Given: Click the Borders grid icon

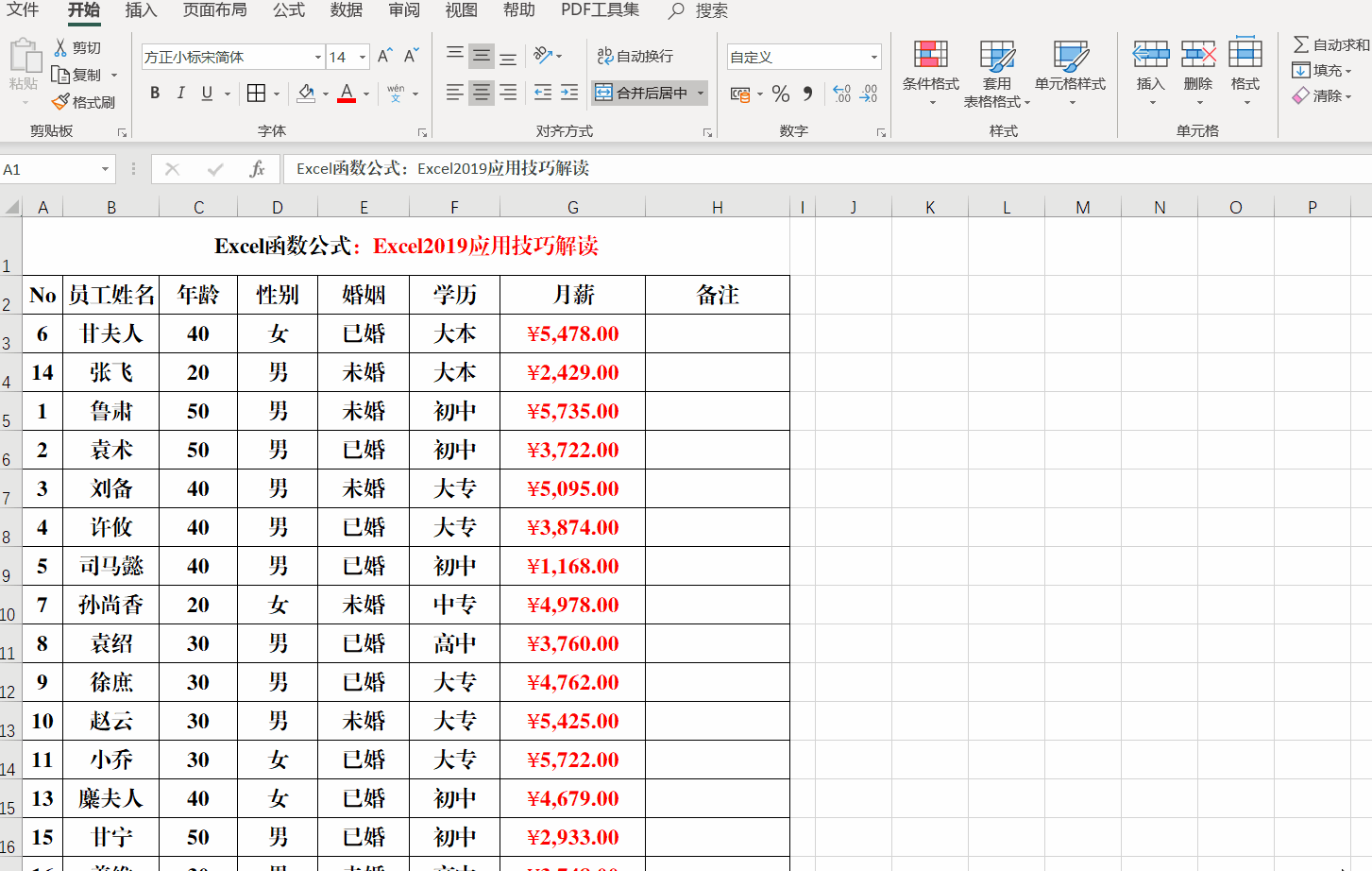Looking at the screenshot, I should pyautogui.click(x=256, y=93).
